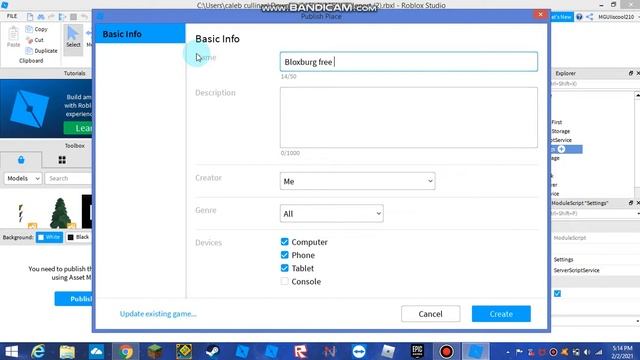Screen dimensions: 640x360
Task: Open the Studio help question-mark icon
Action: pyautogui.click(x=579, y=17)
